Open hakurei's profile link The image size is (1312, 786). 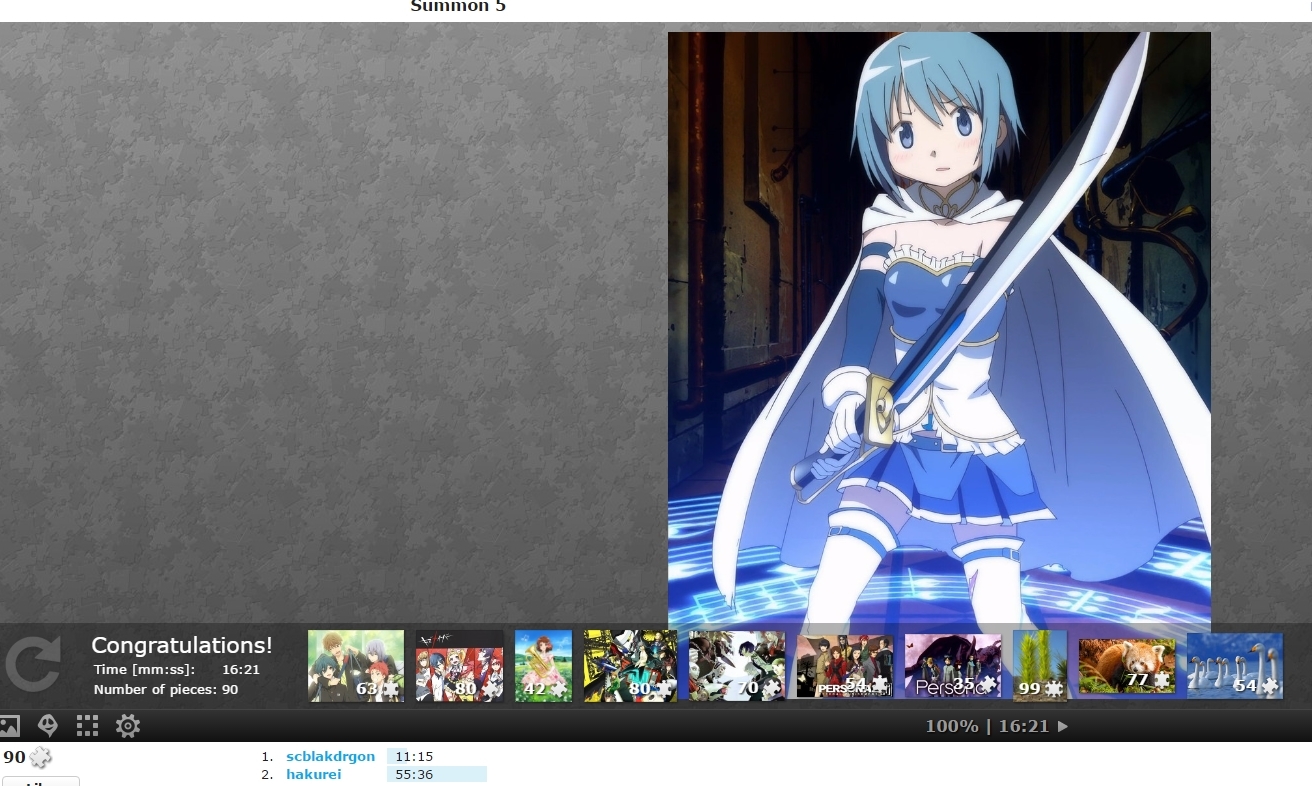pyautogui.click(x=314, y=775)
